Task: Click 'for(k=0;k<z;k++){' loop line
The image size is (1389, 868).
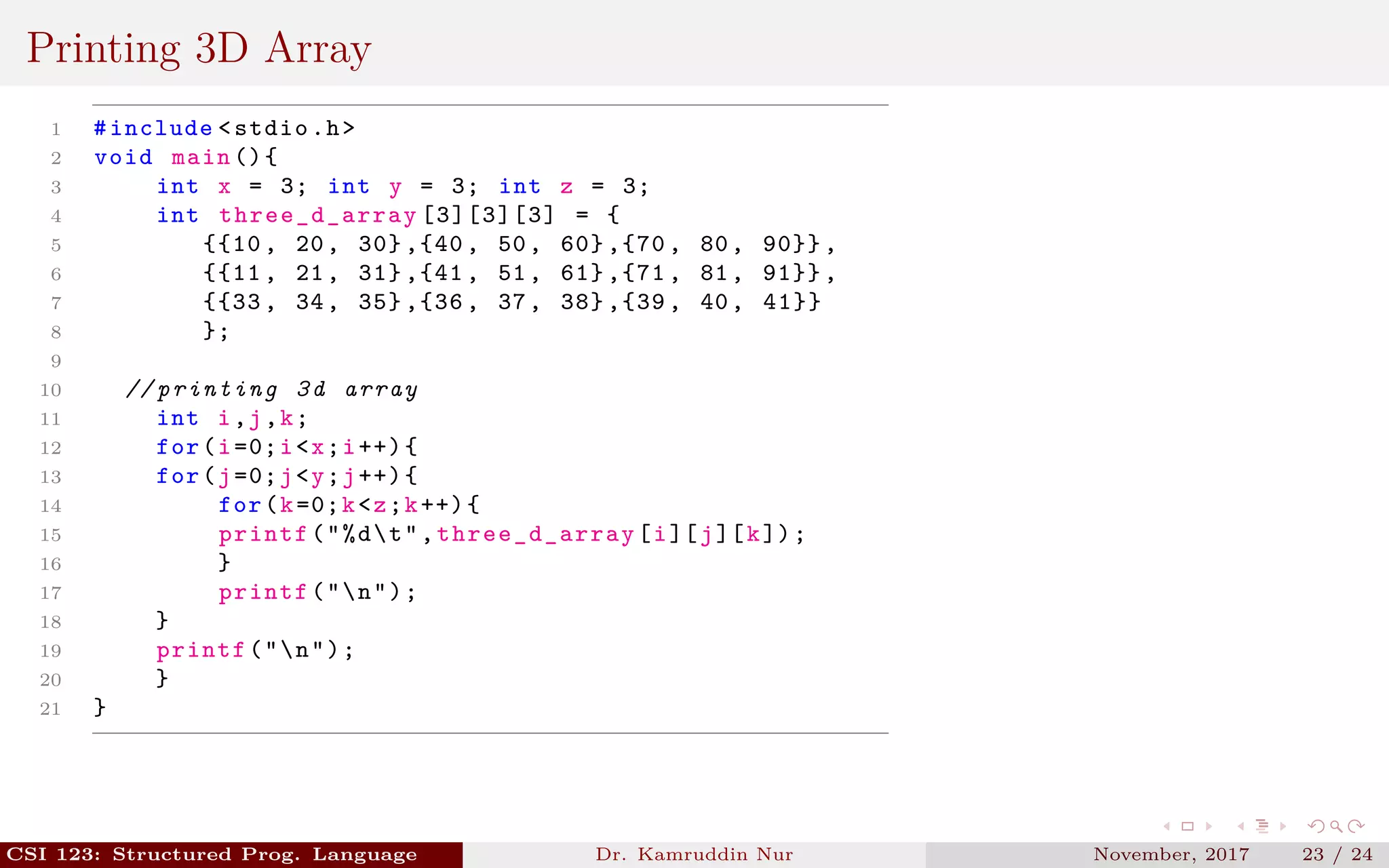Action: [x=349, y=505]
